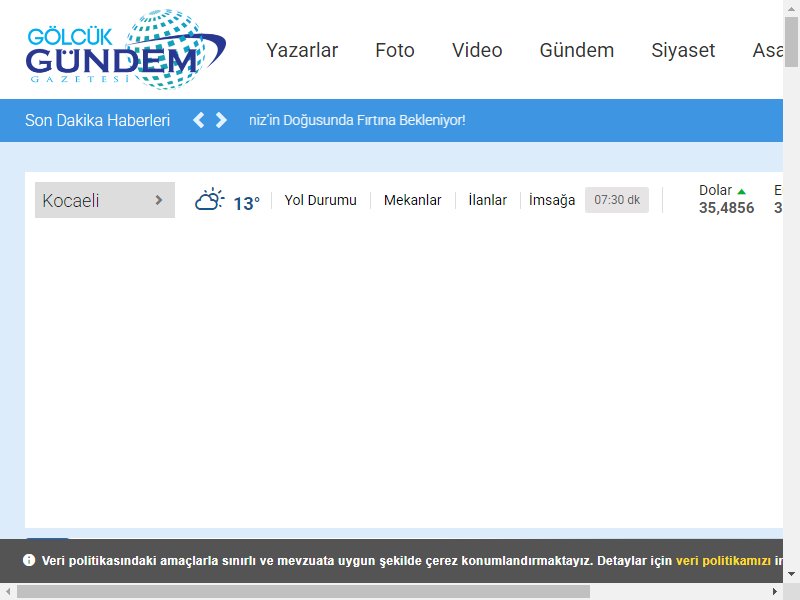This screenshot has height=600, width=800.
Task: Click the horizontal scrollbar thumb
Action: (x=303, y=592)
